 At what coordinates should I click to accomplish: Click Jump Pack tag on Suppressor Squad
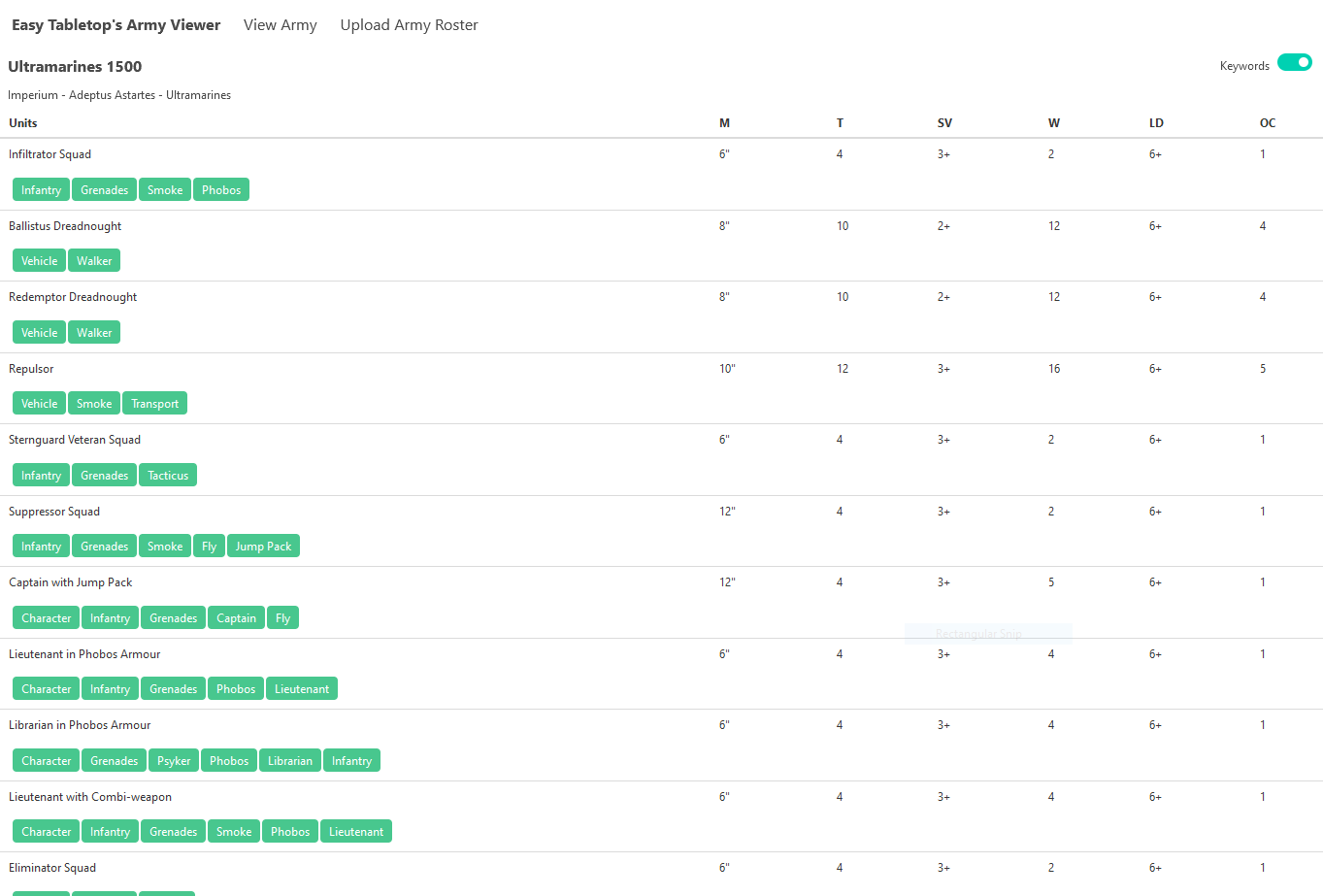coord(263,547)
